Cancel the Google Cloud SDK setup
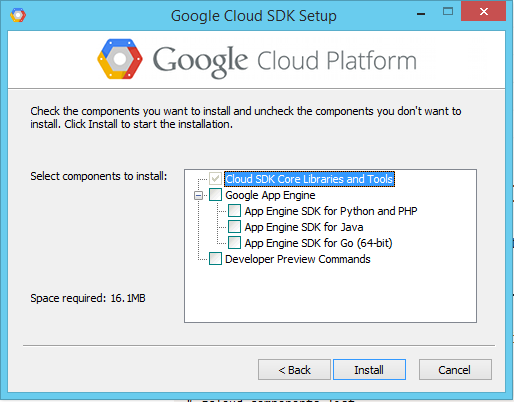Image resolution: width=514 pixels, height=402 pixels. click(x=455, y=369)
